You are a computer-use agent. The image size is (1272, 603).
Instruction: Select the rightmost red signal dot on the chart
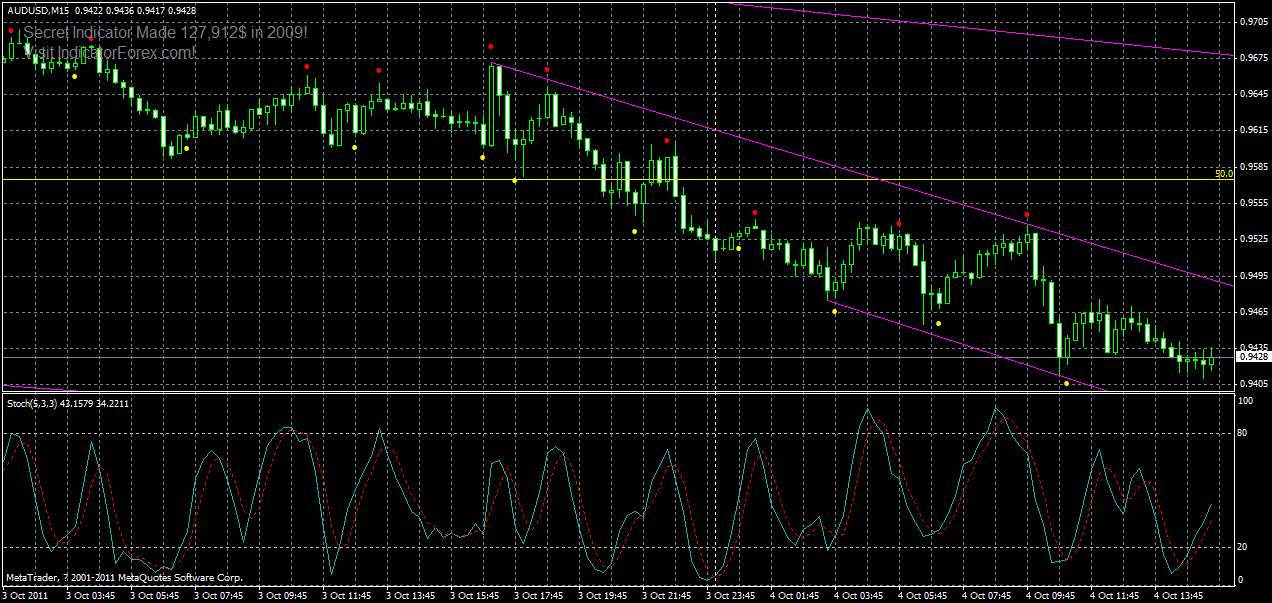click(1025, 213)
